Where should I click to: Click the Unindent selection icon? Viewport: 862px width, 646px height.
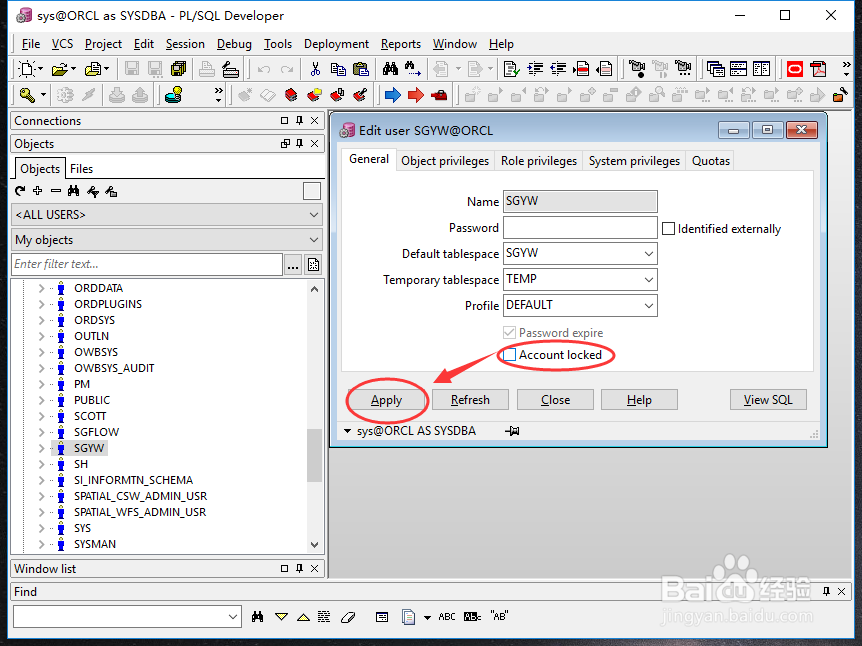[x=558, y=69]
